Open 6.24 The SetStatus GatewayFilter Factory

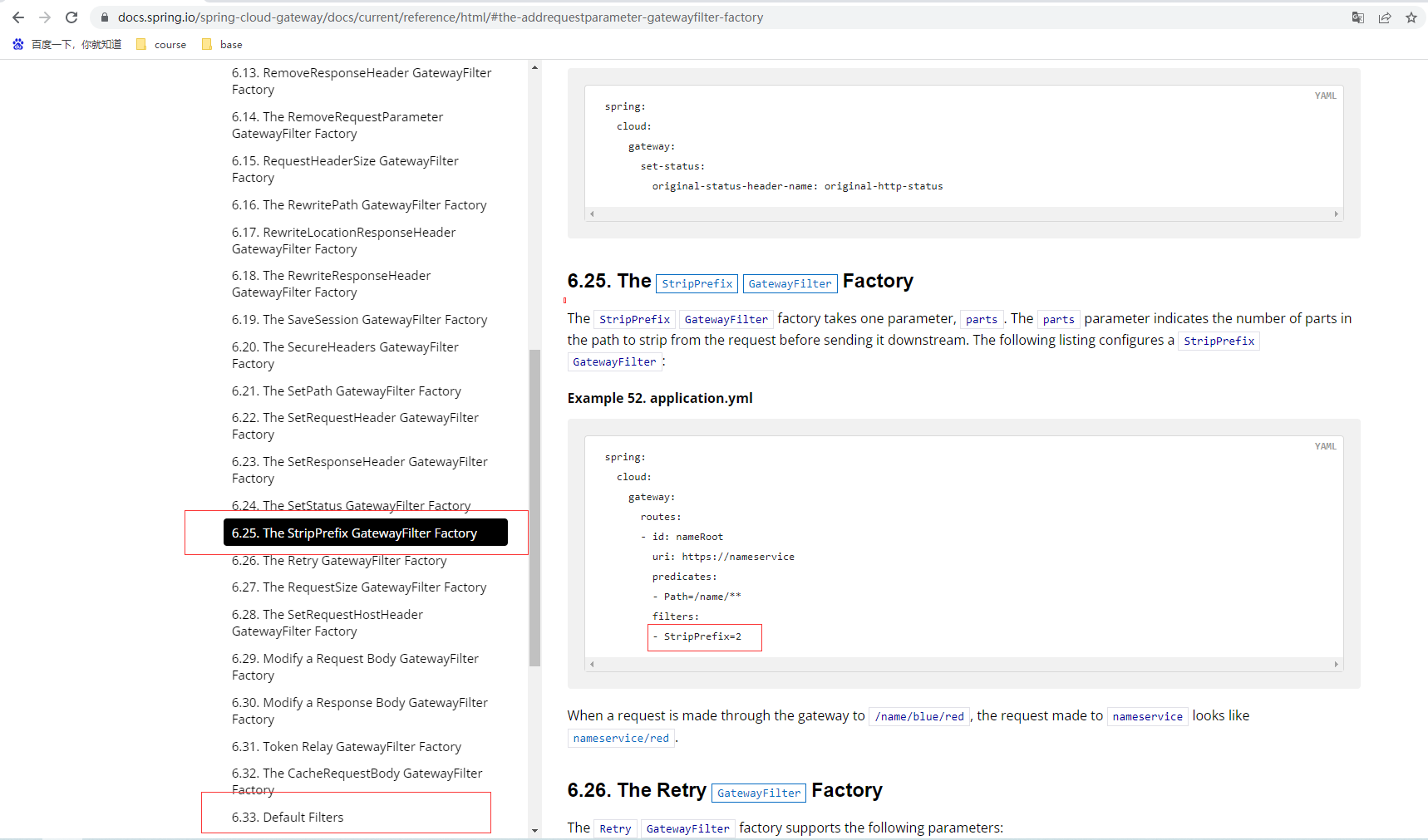[x=351, y=506]
